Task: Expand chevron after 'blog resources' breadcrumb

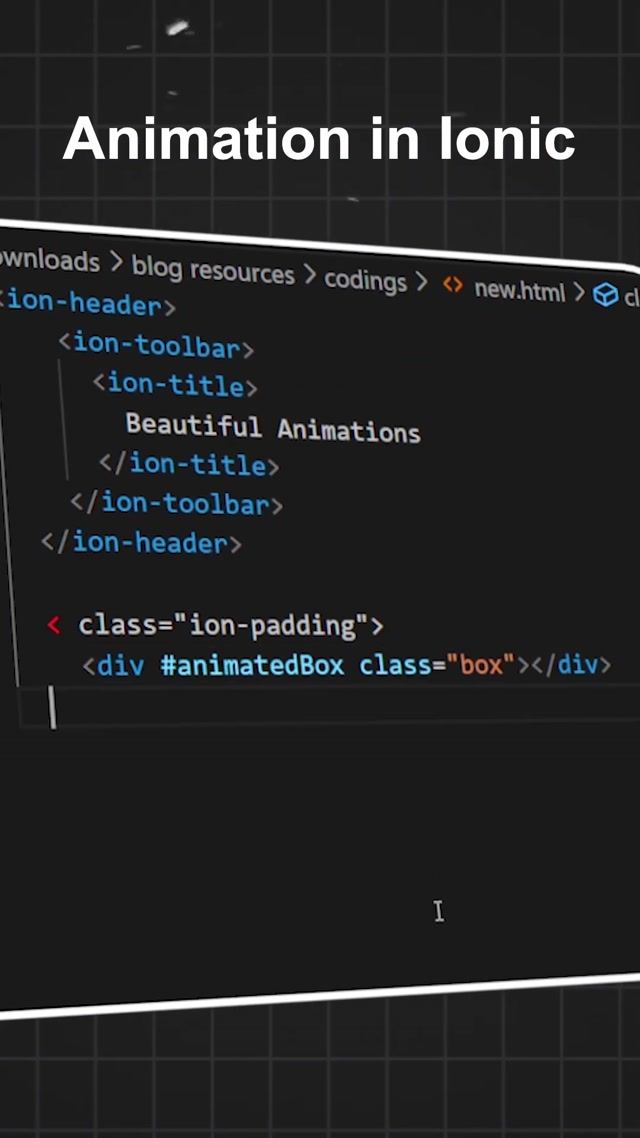Action: click(309, 276)
